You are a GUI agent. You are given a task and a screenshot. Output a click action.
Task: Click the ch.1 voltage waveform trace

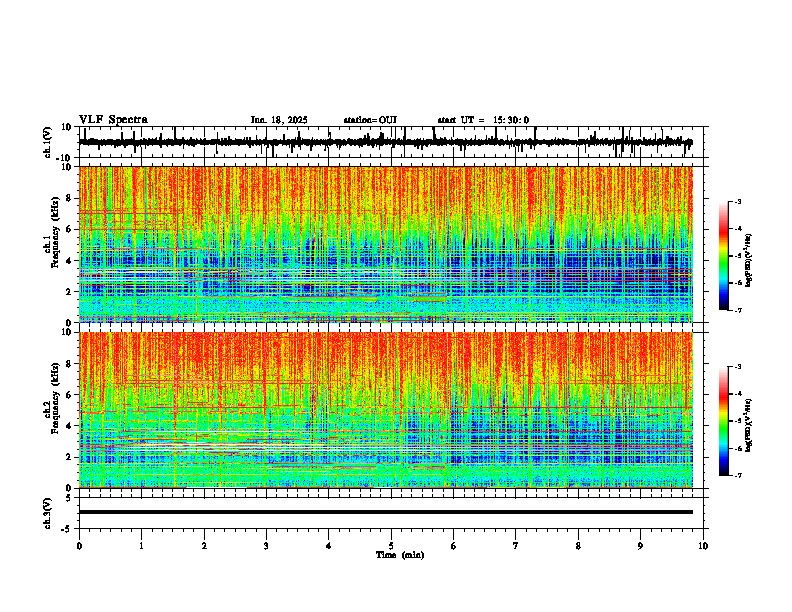[x=386, y=142]
